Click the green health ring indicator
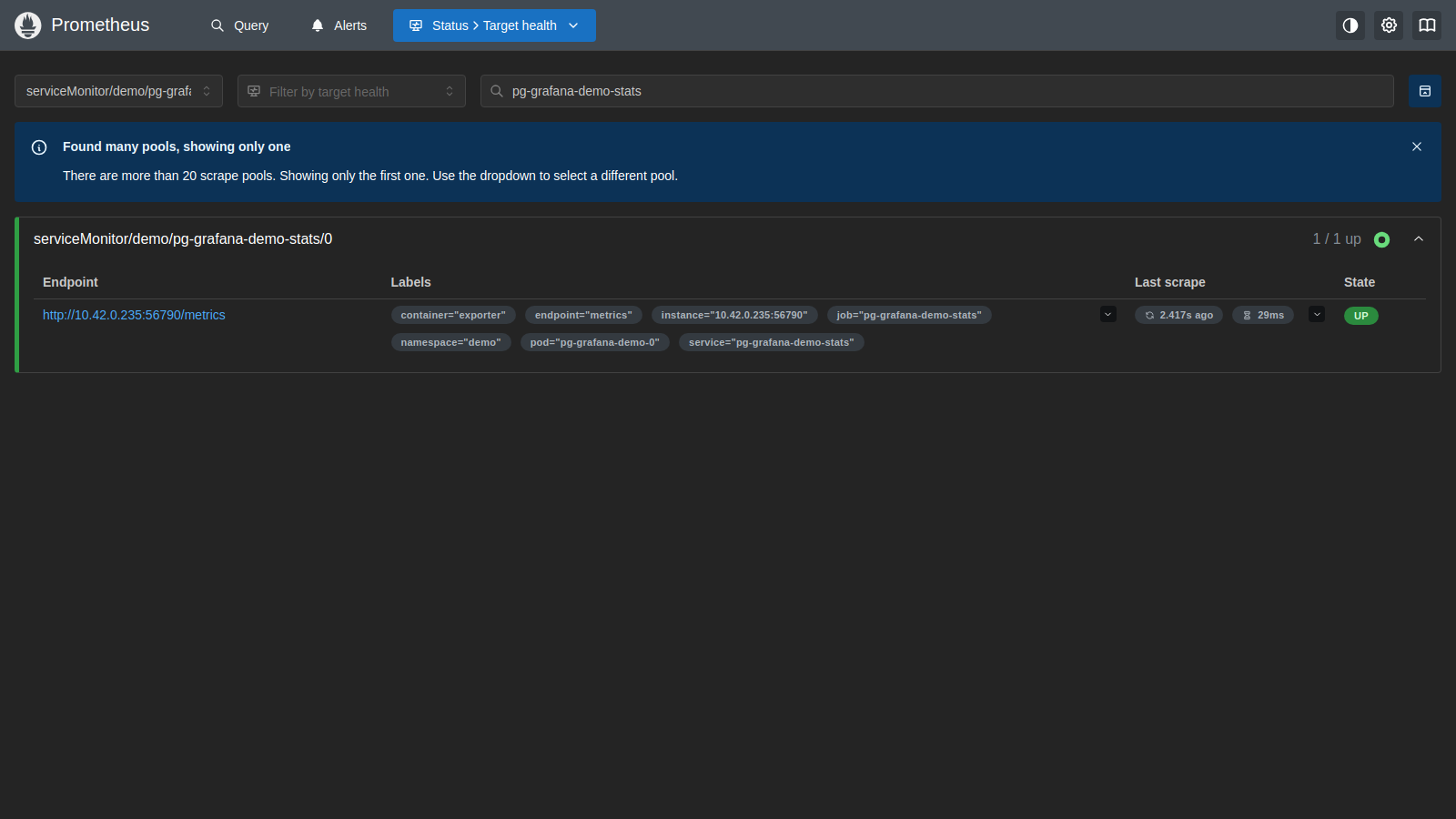This screenshot has height=819, width=1456. coord(1381,239)
